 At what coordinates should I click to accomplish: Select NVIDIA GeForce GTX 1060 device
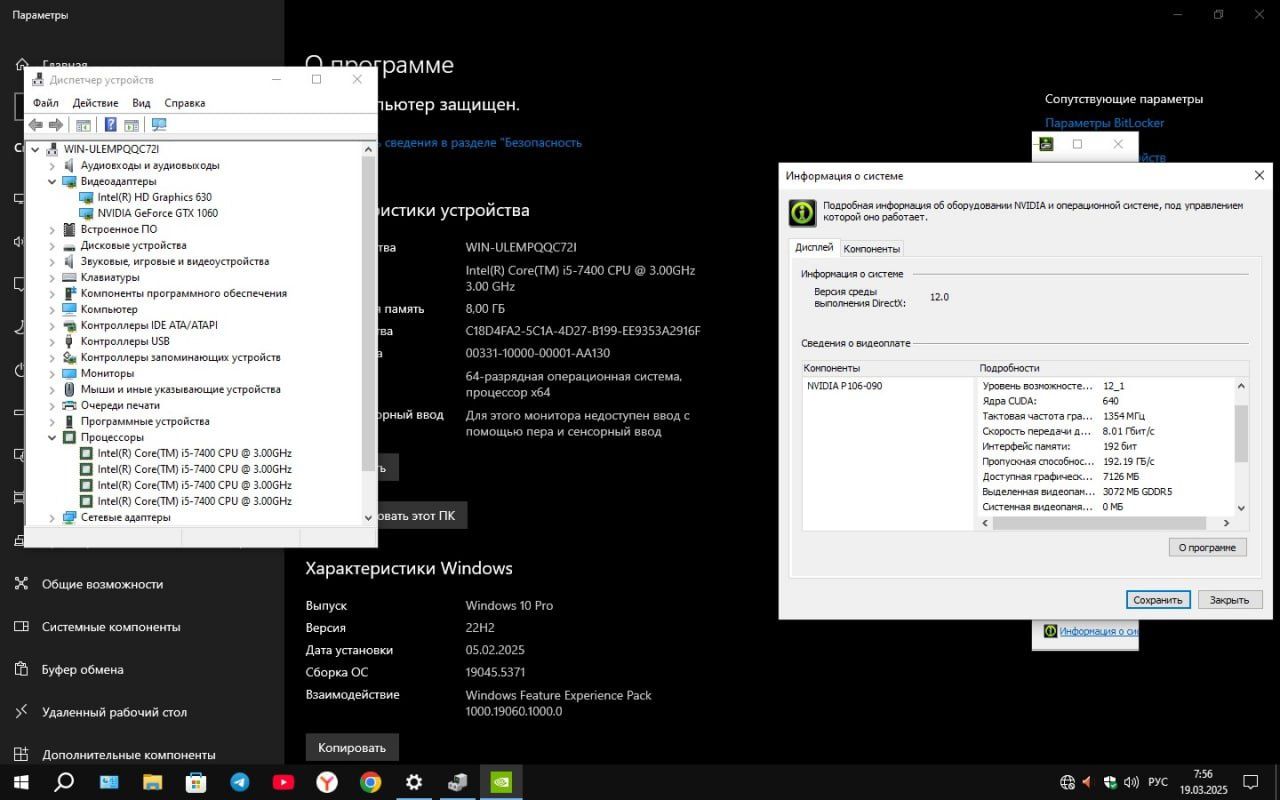click(x=157, y=213)
